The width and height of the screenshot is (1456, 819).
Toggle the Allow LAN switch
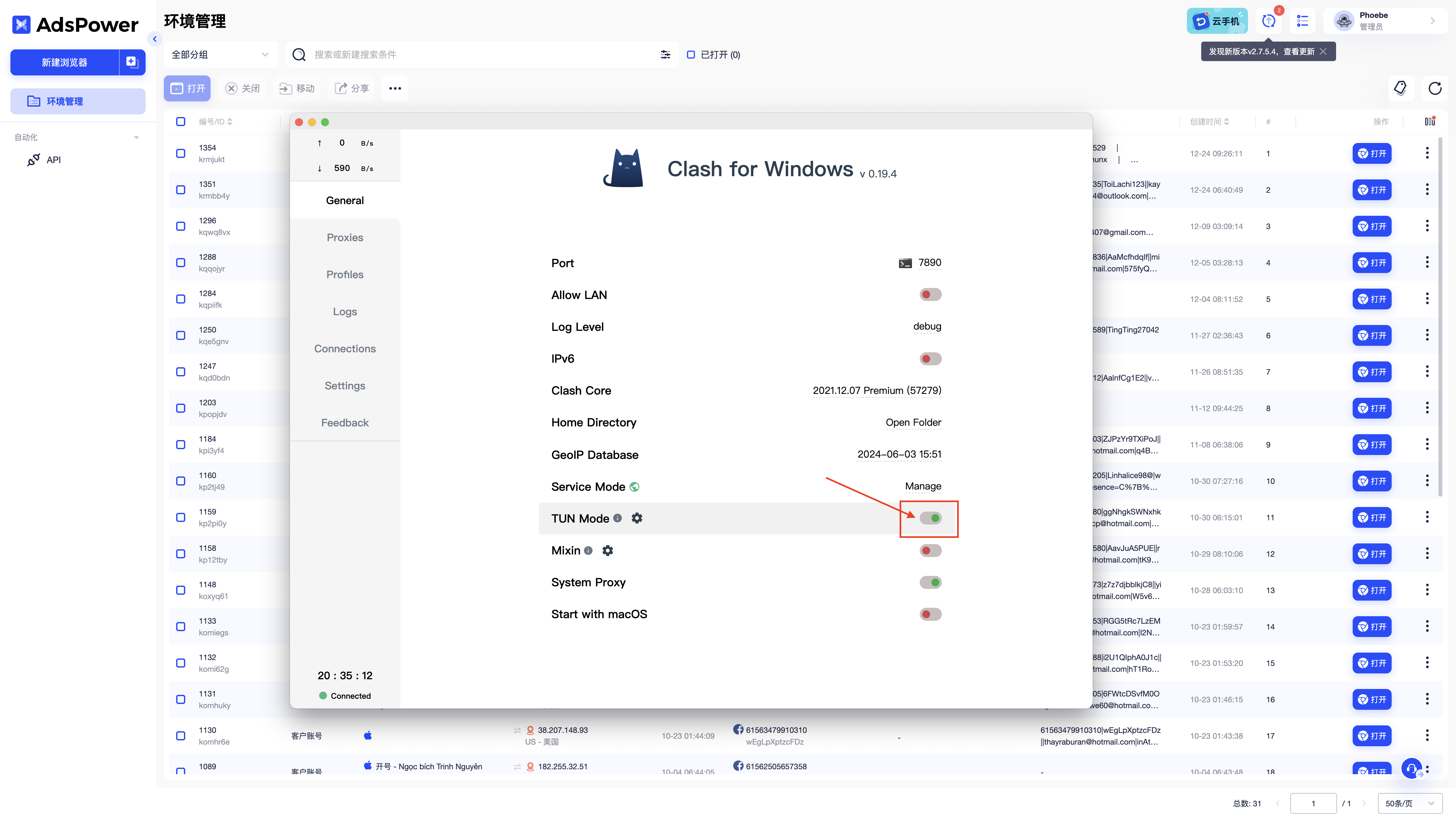pos(930,294)
